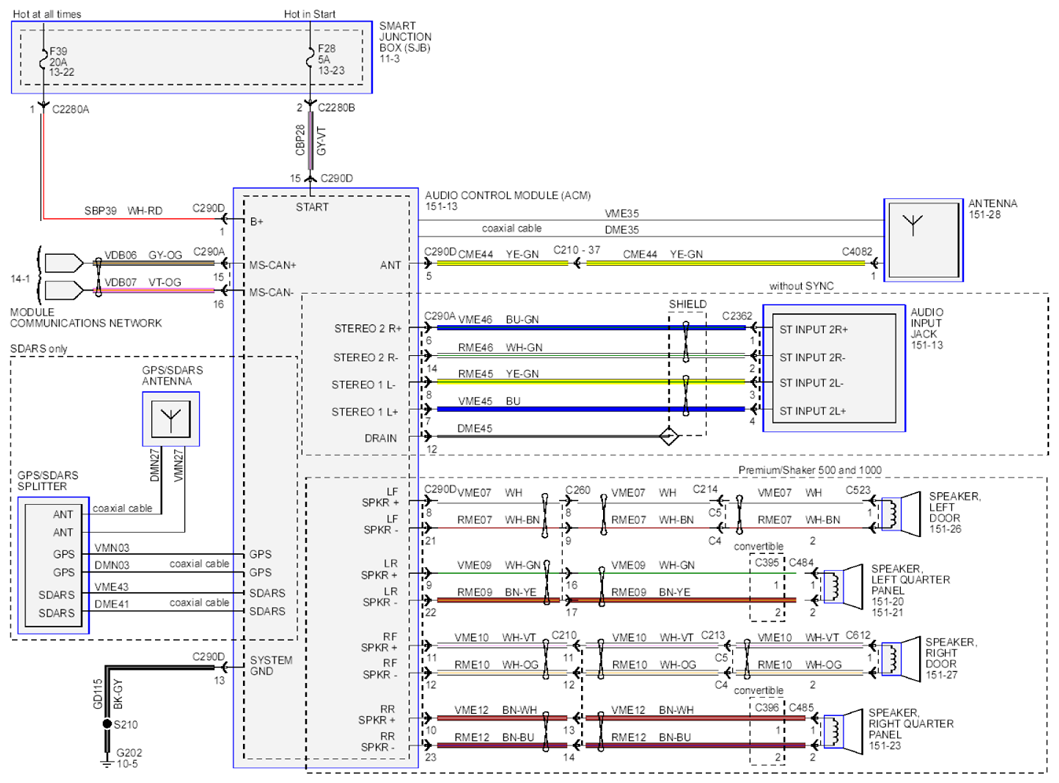Screen dimensions: 1059x783
Task: Select the CBP28 vertical wire label
Action: (x=301, y=140)
